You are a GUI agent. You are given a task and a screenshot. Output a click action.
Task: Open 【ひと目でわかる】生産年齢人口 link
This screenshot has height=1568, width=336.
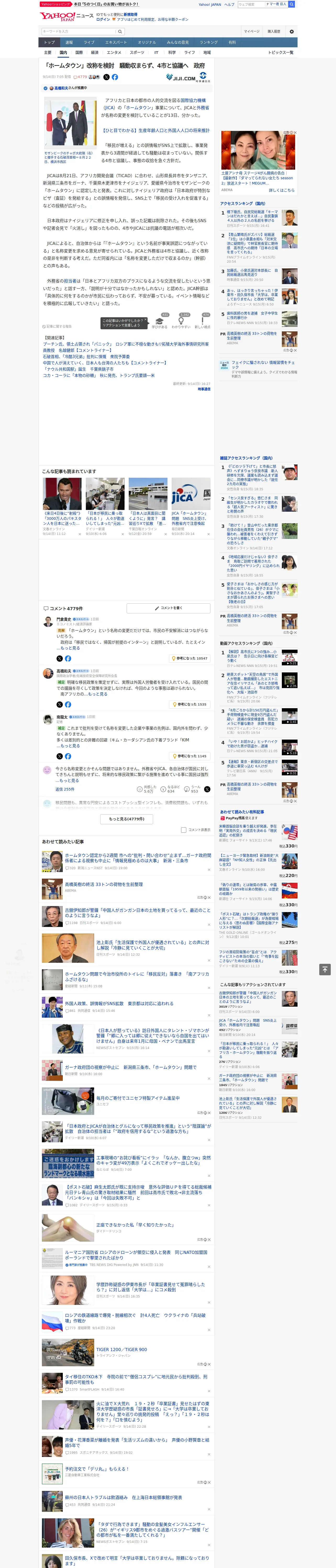click(155, 130)
